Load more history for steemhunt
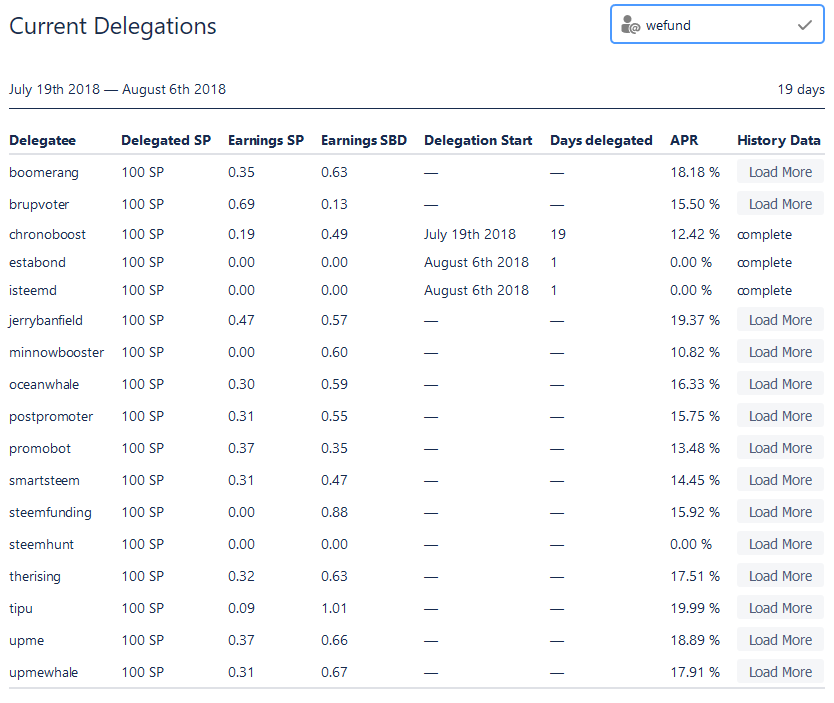Viewport: 834px width, 703px height. click(780, 544)
